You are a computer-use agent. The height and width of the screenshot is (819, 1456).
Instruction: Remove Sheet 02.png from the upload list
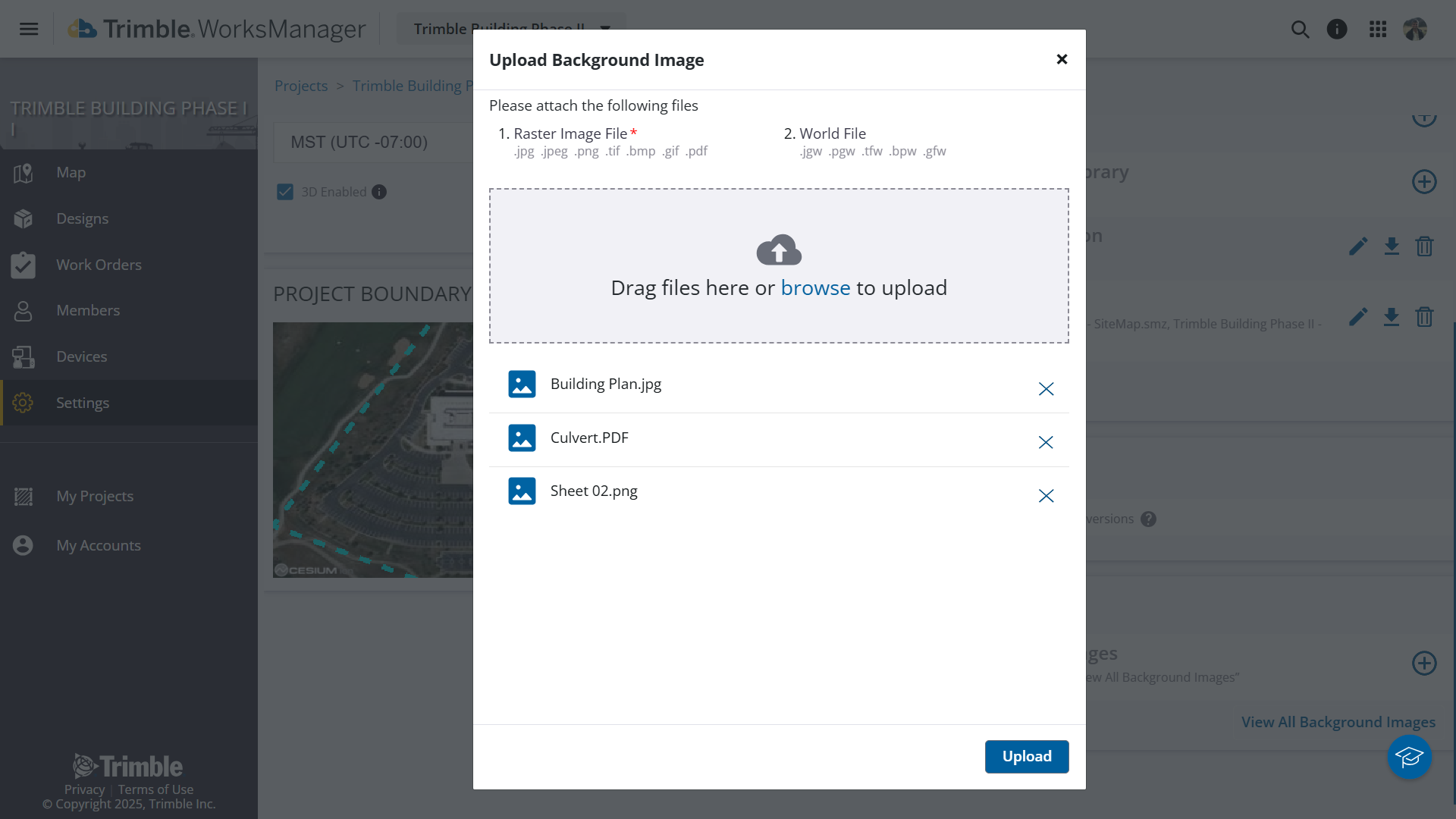(x=1046, y=496)
